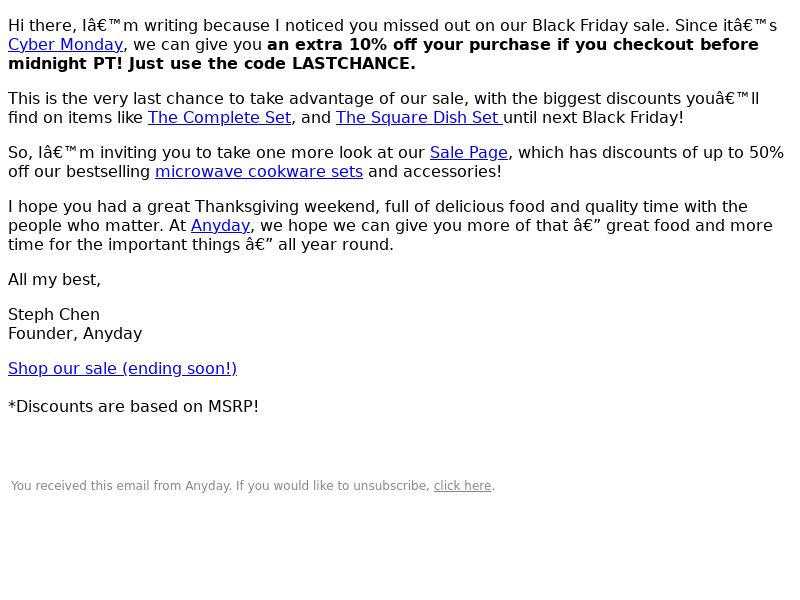The height and width of the screenshot is (600, 800).
Task: Open the Cyber Monday link
Action: (x=66, y=45)
